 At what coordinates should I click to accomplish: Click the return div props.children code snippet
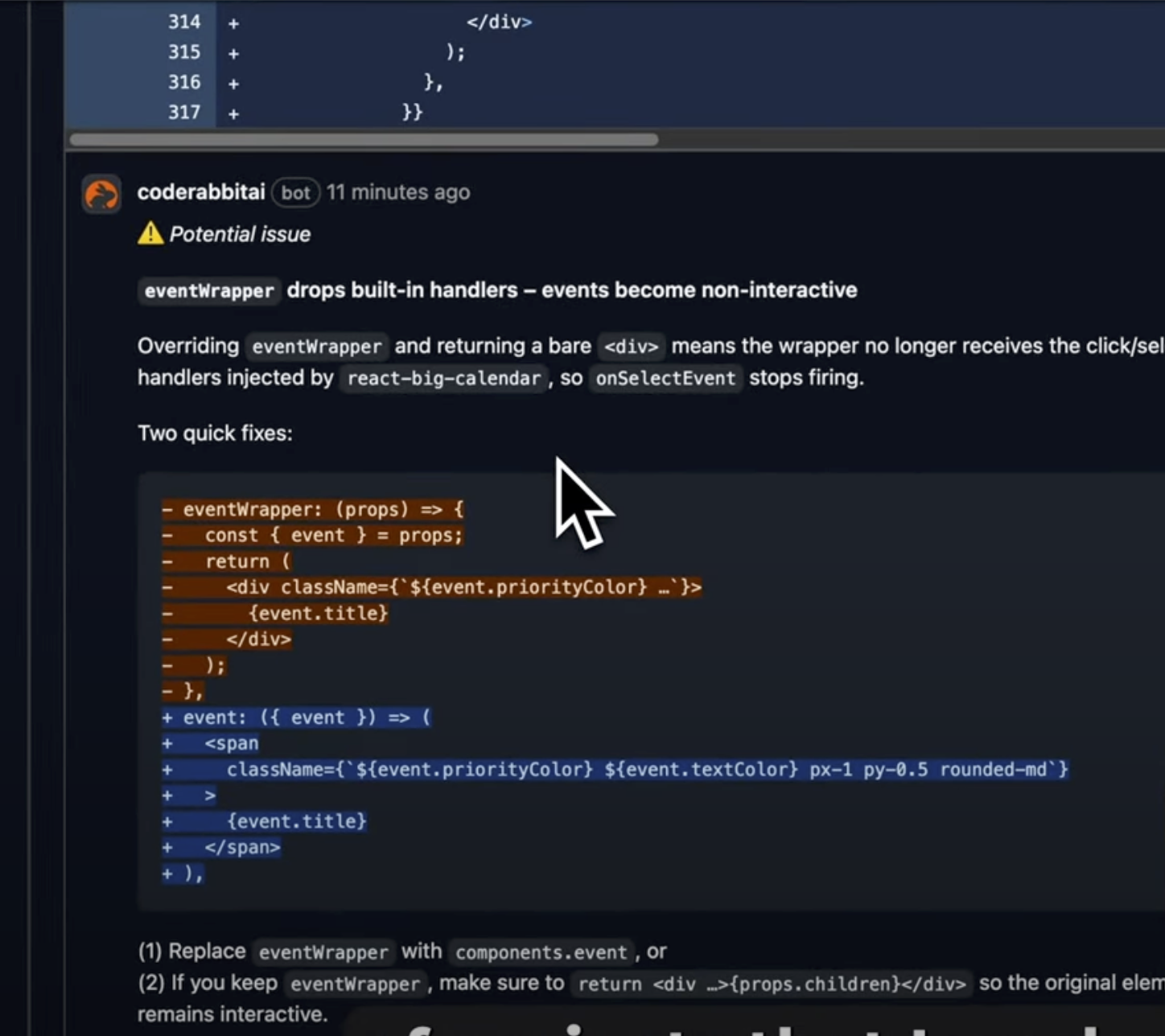point(772,984)
